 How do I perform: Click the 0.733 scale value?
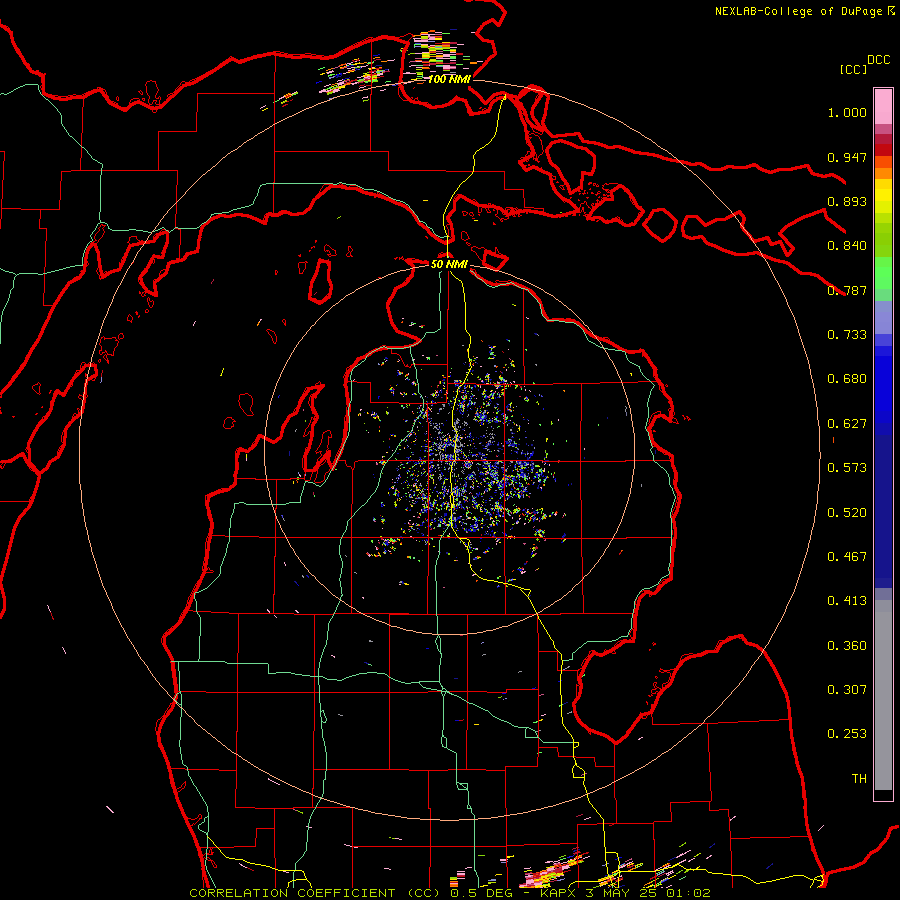point(847,335)
